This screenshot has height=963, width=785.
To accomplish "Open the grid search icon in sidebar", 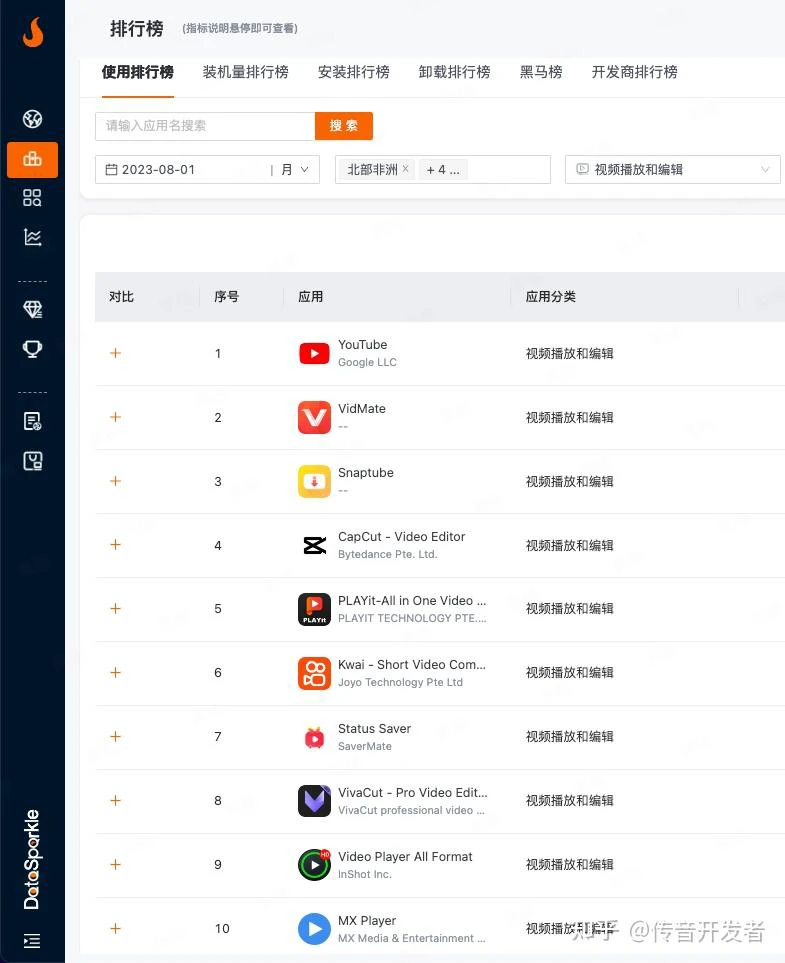I will pyautogui.click(x=33, y=198).
